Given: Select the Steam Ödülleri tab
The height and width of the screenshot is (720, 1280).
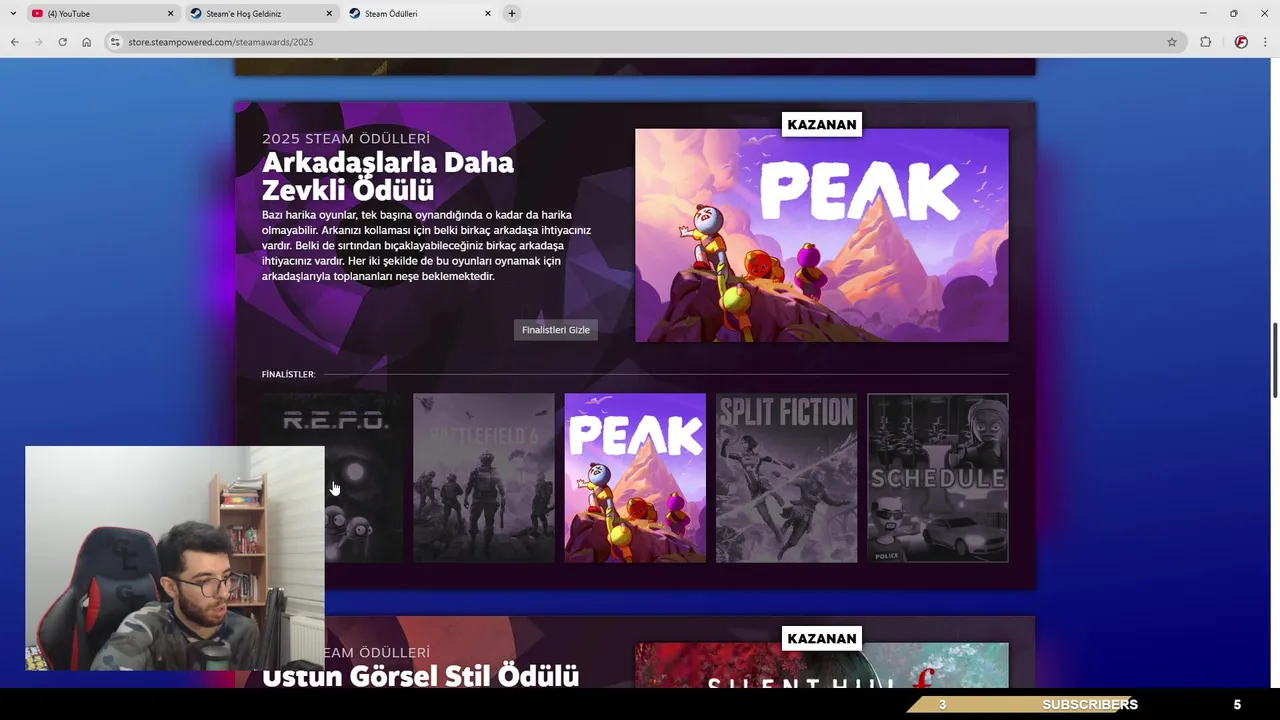Looking at the screenshot, I should (x=420, y=13).
